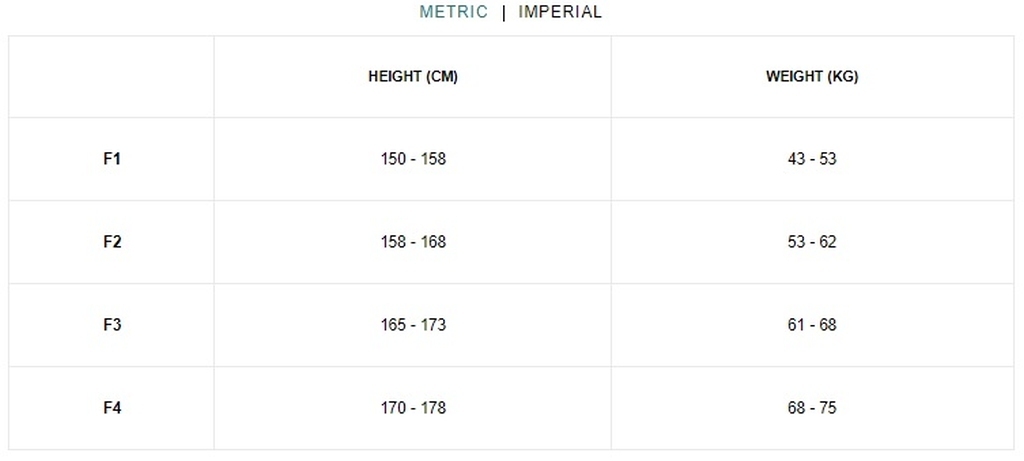Click the 150 - 158 height cell
The height and width of the screenshot is (461, 1024).
click(x=413, y=159)
